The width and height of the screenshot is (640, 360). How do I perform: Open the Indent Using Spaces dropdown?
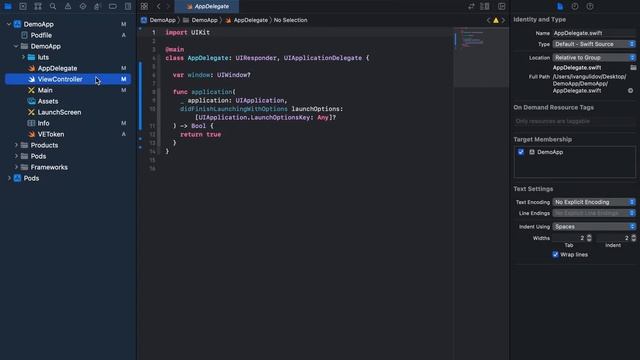click(x=594, y=227)
